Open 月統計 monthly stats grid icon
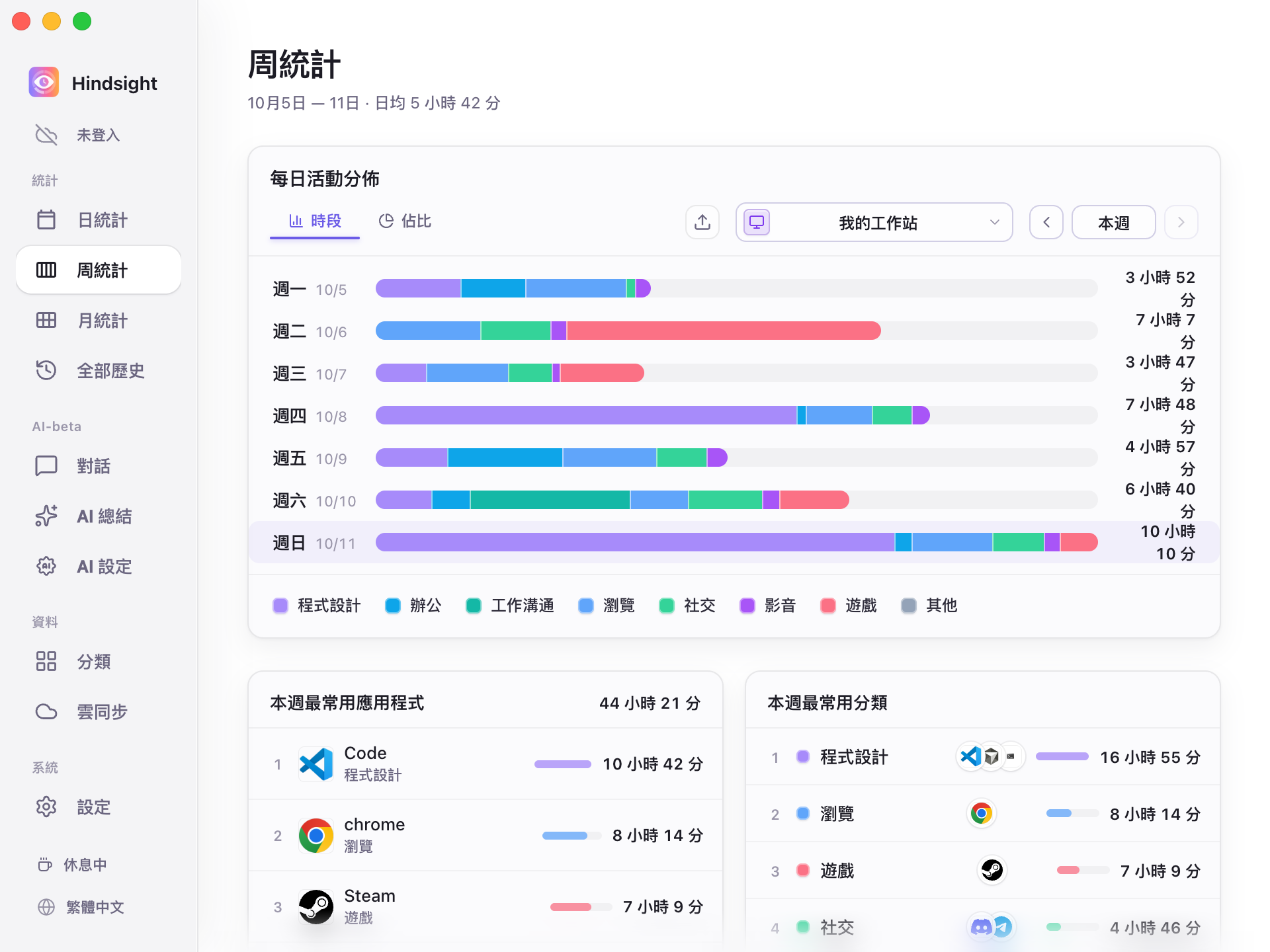The width and height of the screenshot is (1270, 952). click(46, 320)
